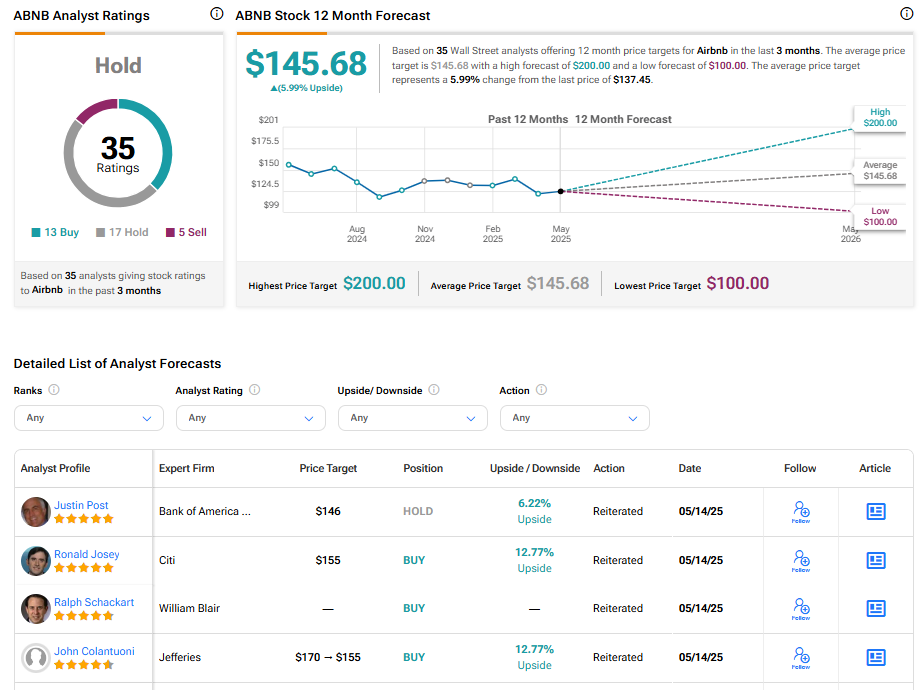Click the Low $100.00 forecast label
Image resolution: width=919 pixels, height=690 pixels.
pyautogui.click(x=880, y=216)
